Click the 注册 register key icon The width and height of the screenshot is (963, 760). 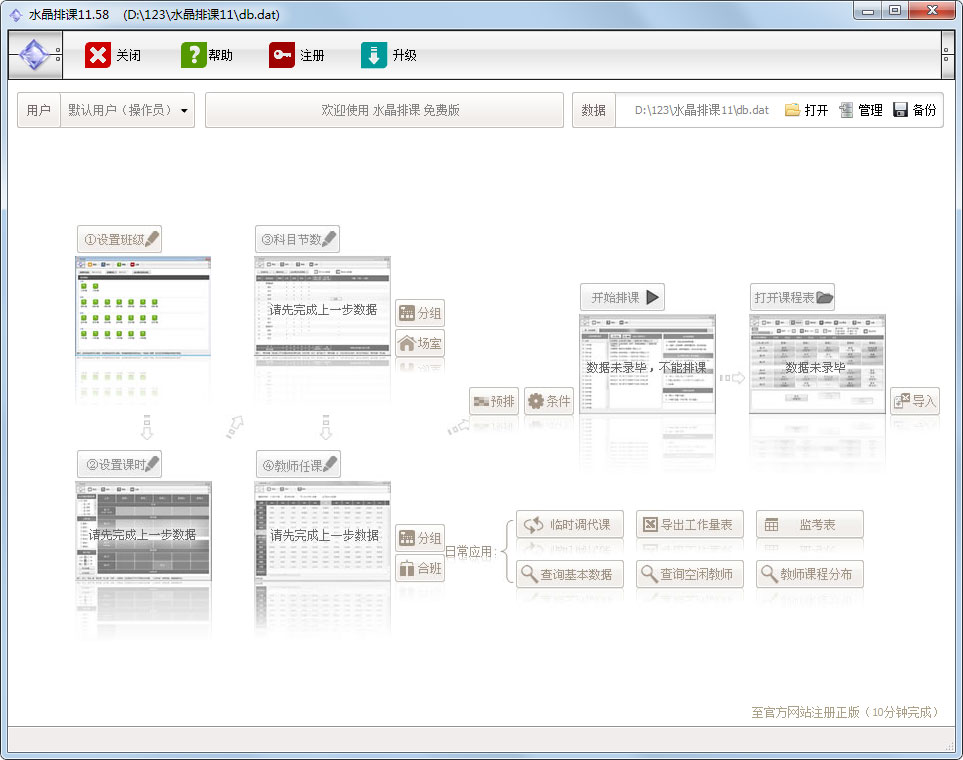coord(281,56)
